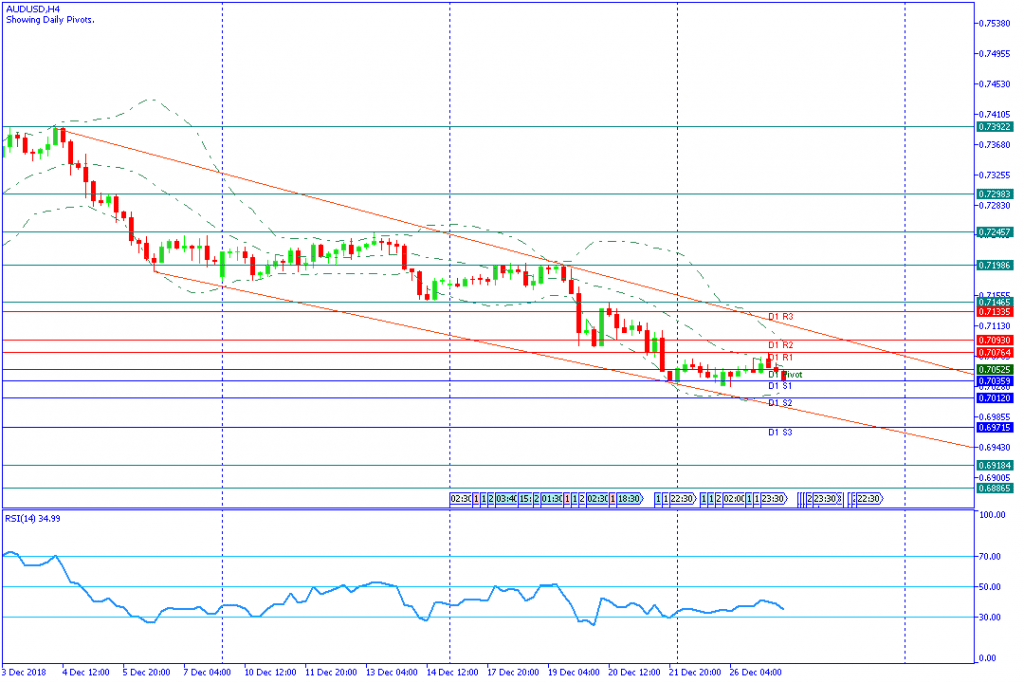Select the D1 R3 resistance label
The width and height of the screenshot is (1024, 683).
[781, 317]
